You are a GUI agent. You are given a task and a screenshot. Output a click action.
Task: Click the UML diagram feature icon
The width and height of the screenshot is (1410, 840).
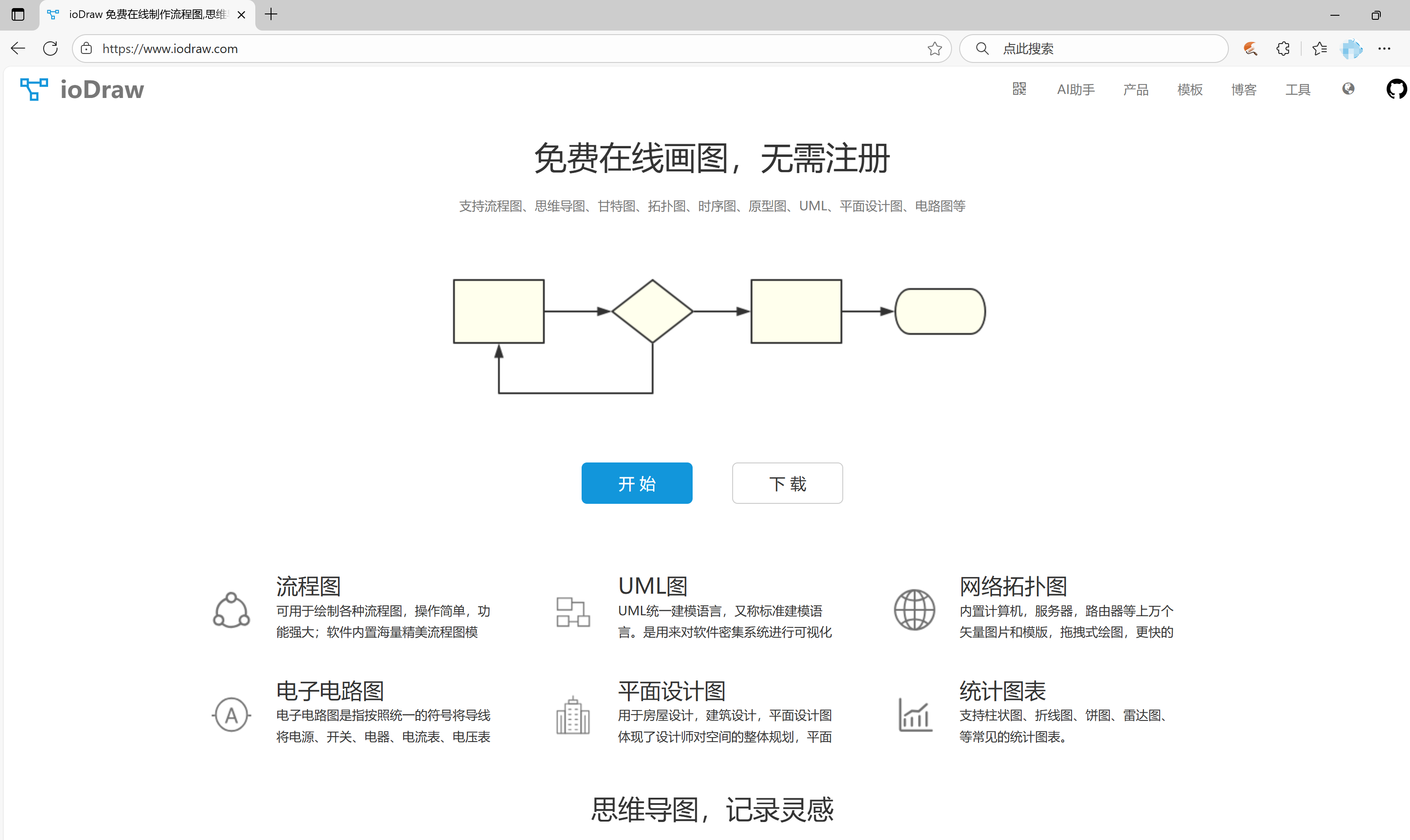(x=573, y=611)
